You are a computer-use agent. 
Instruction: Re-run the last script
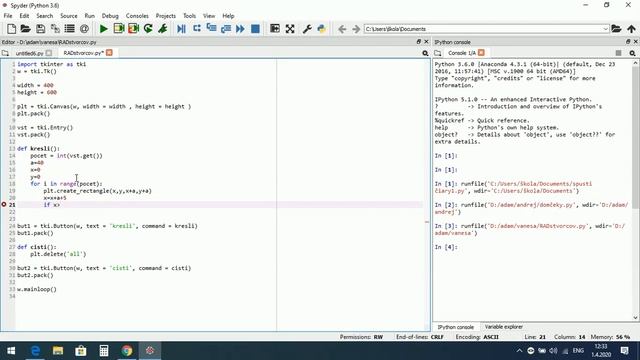pos(148,29)
